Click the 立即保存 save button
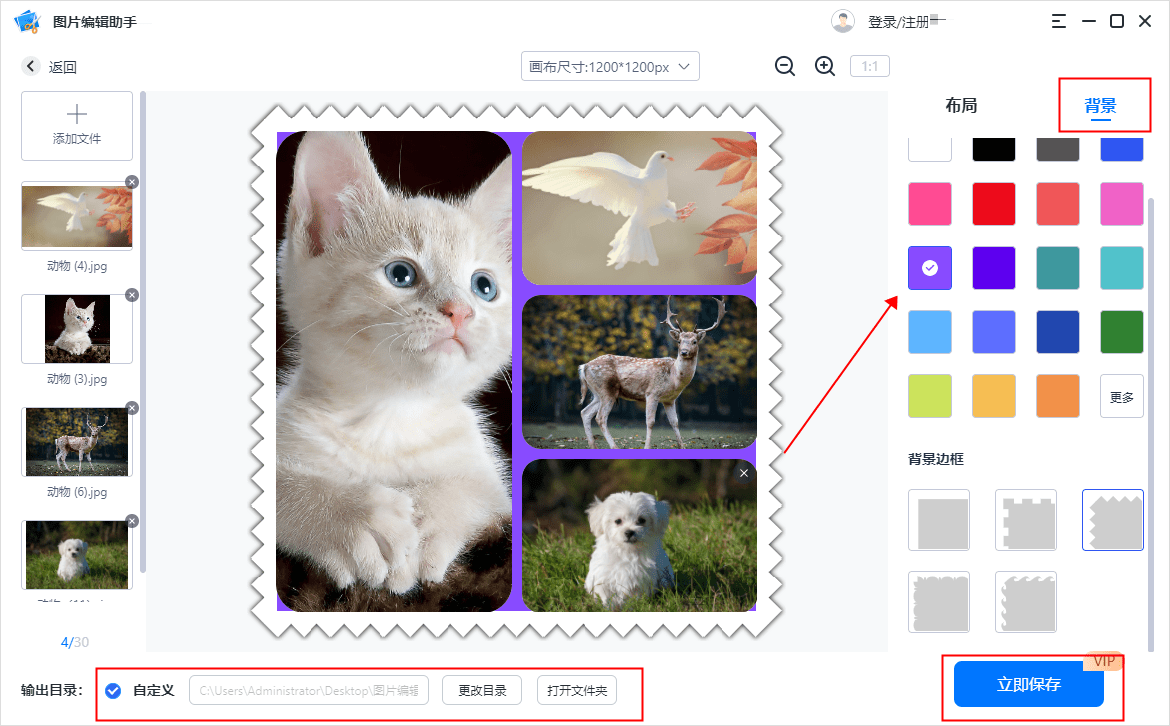The image size is (1170, 726). (1028, 684)
